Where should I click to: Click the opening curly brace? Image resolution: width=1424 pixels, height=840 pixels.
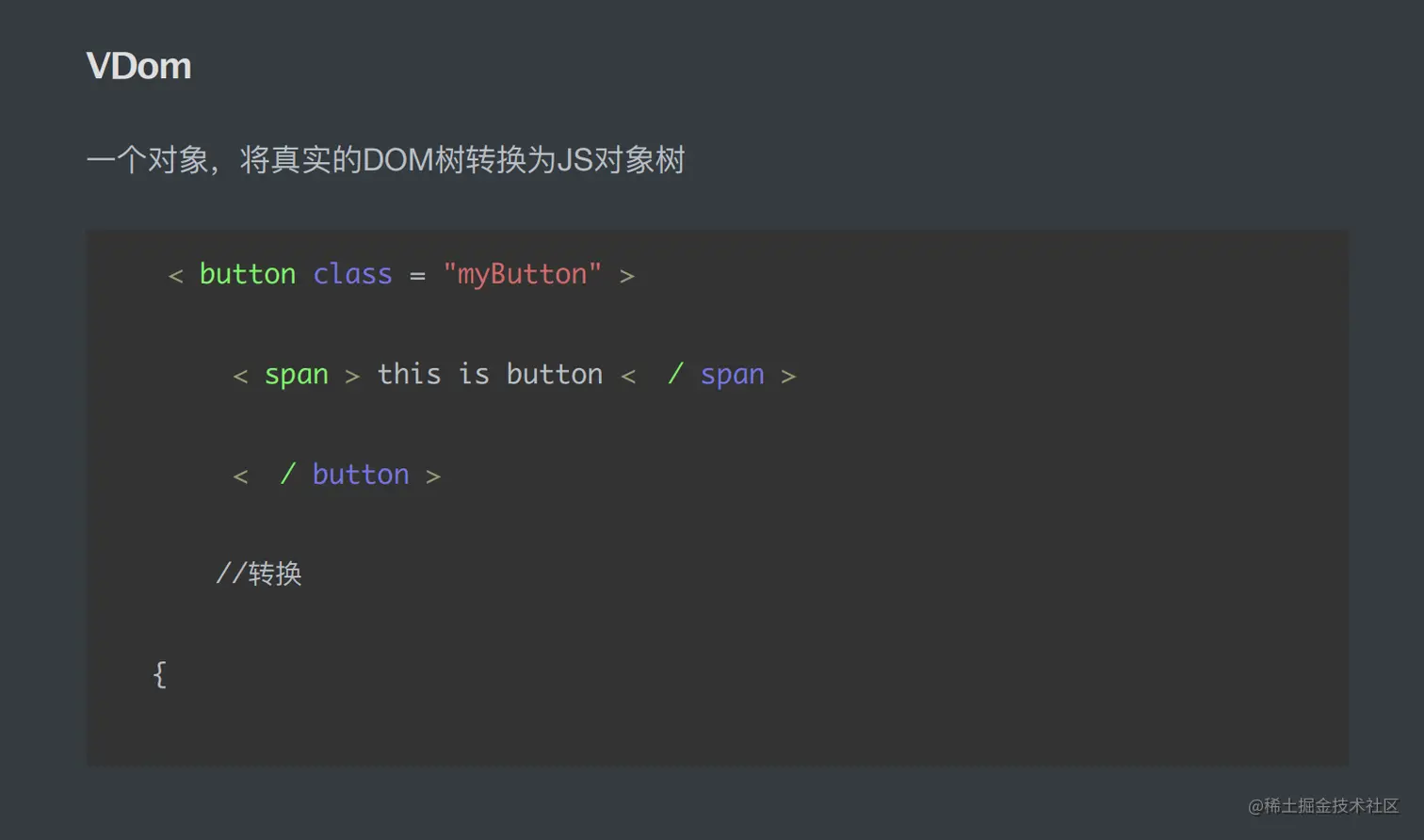[160, 674]
